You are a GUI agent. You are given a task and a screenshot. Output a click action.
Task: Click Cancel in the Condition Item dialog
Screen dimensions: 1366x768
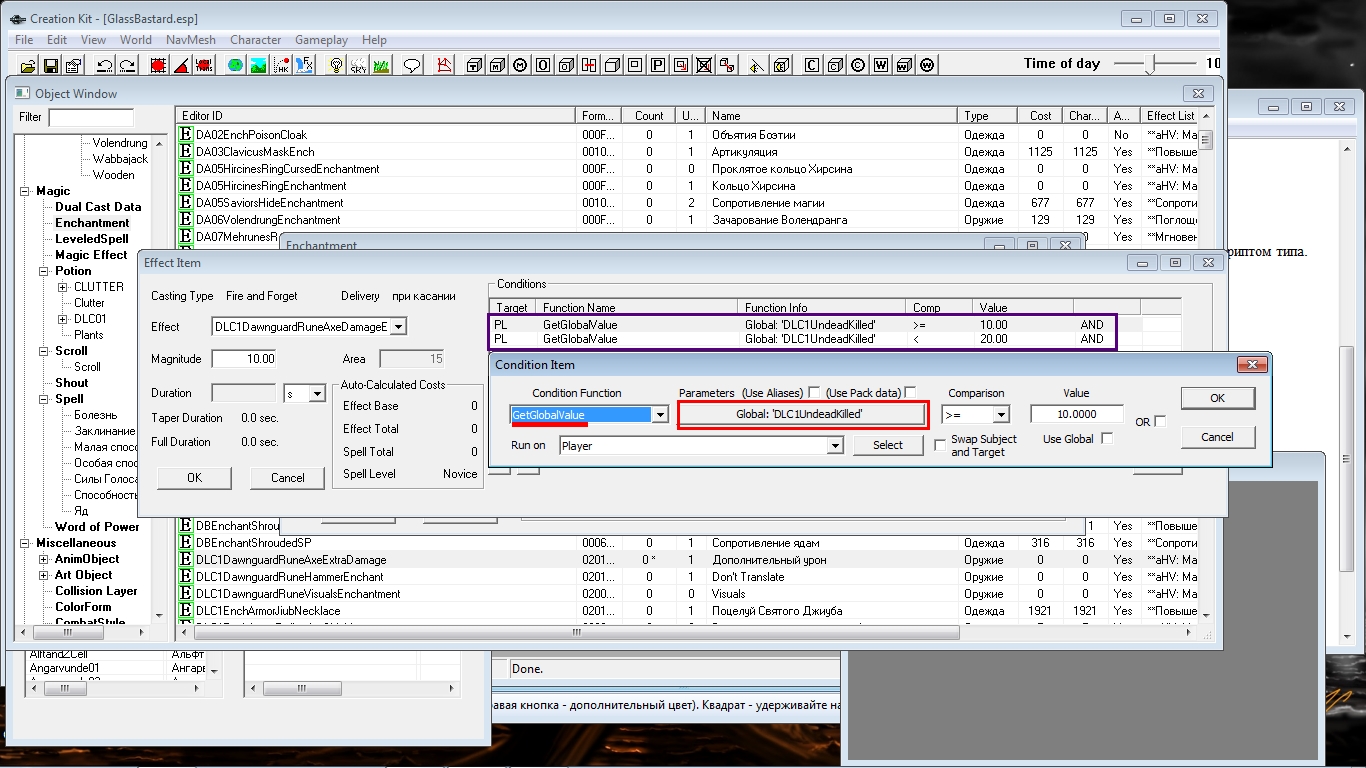(x=1216, y=437)
